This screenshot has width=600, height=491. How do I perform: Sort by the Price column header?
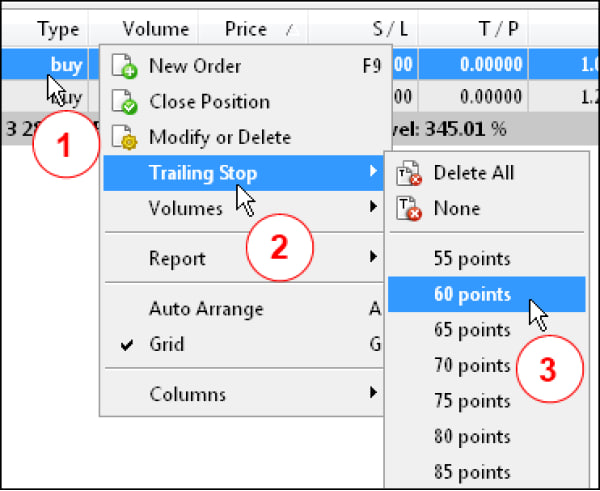coord(246,30)
